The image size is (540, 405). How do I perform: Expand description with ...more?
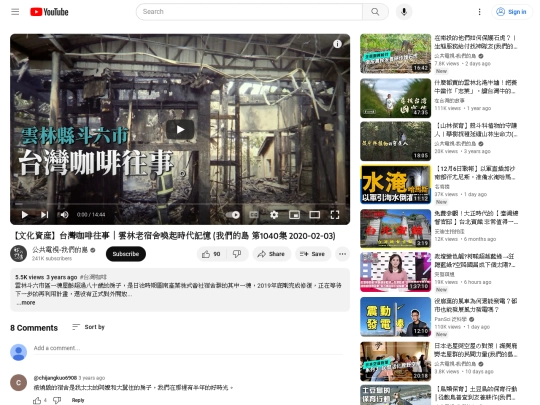click(x=26, y=303)
